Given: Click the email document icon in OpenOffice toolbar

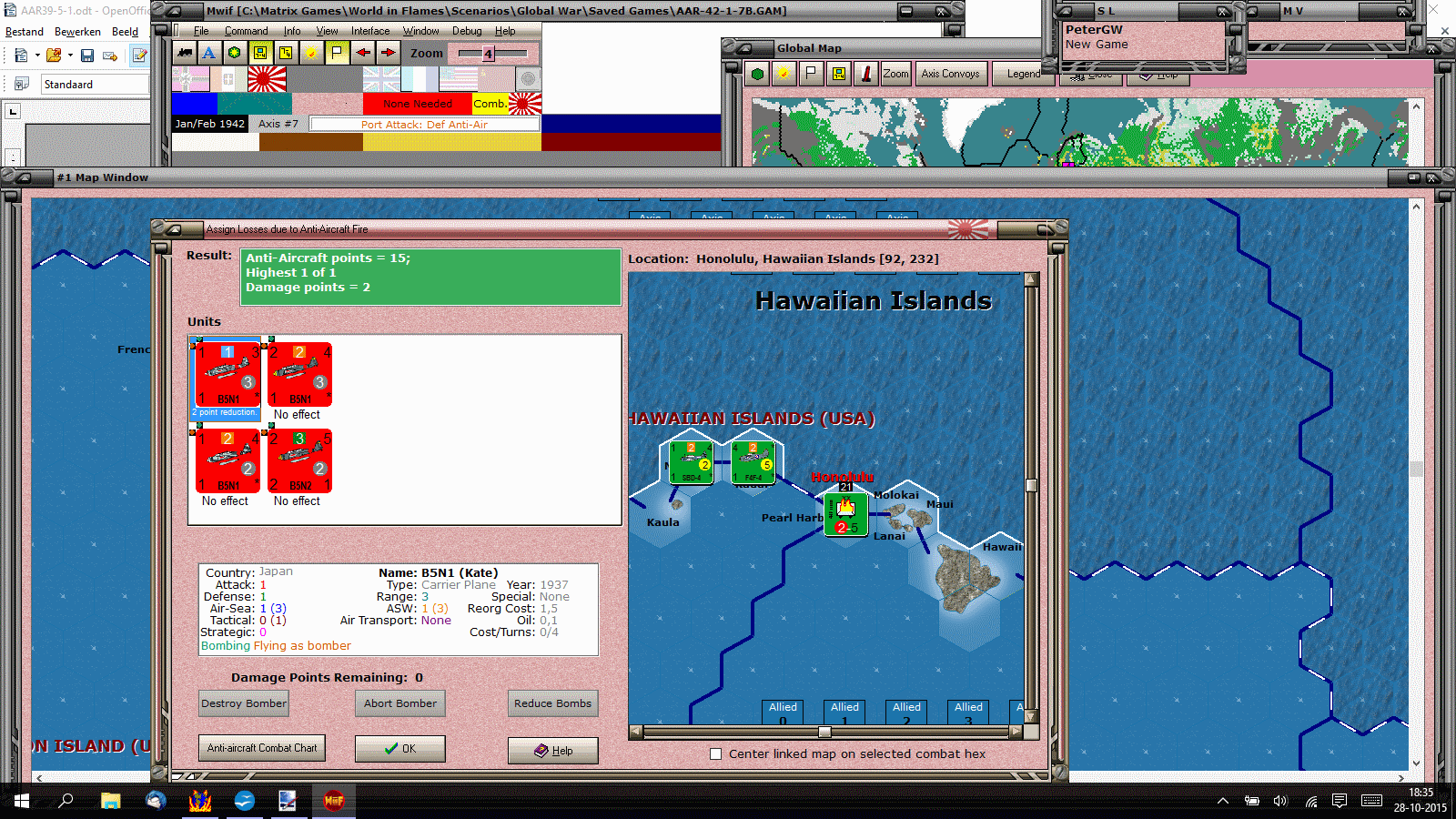Looking at the screenshot, I should (x=110, y=56).
